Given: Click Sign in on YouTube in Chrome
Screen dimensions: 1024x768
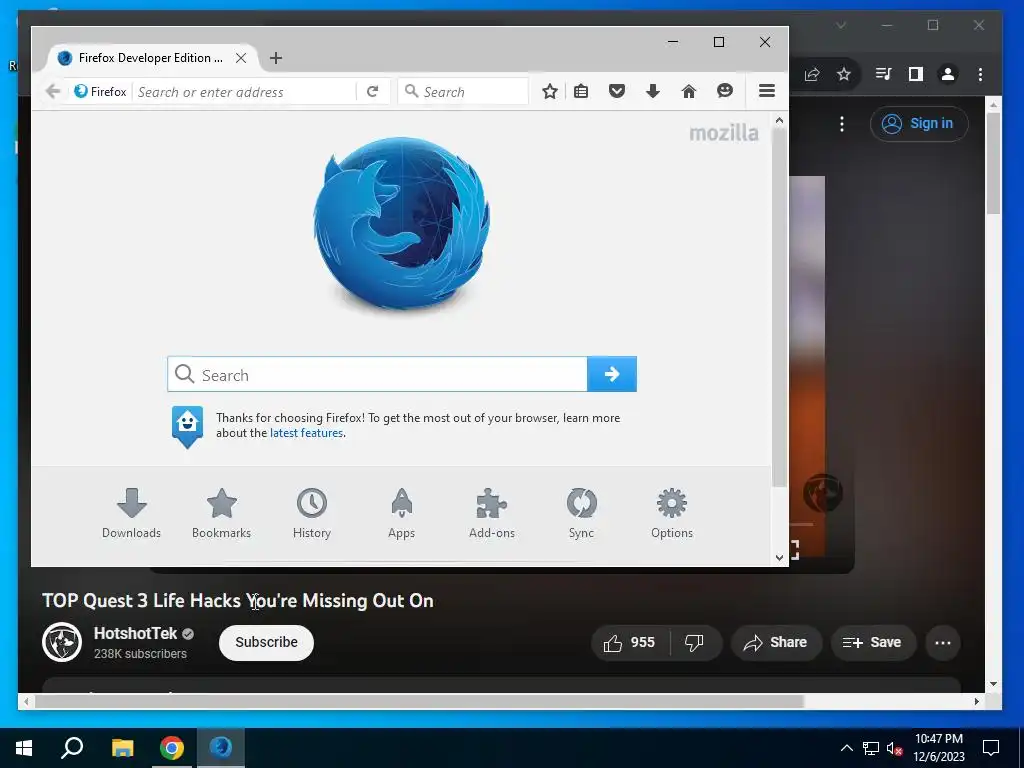Looking at the screenshot, I should (x=919, y=123).
